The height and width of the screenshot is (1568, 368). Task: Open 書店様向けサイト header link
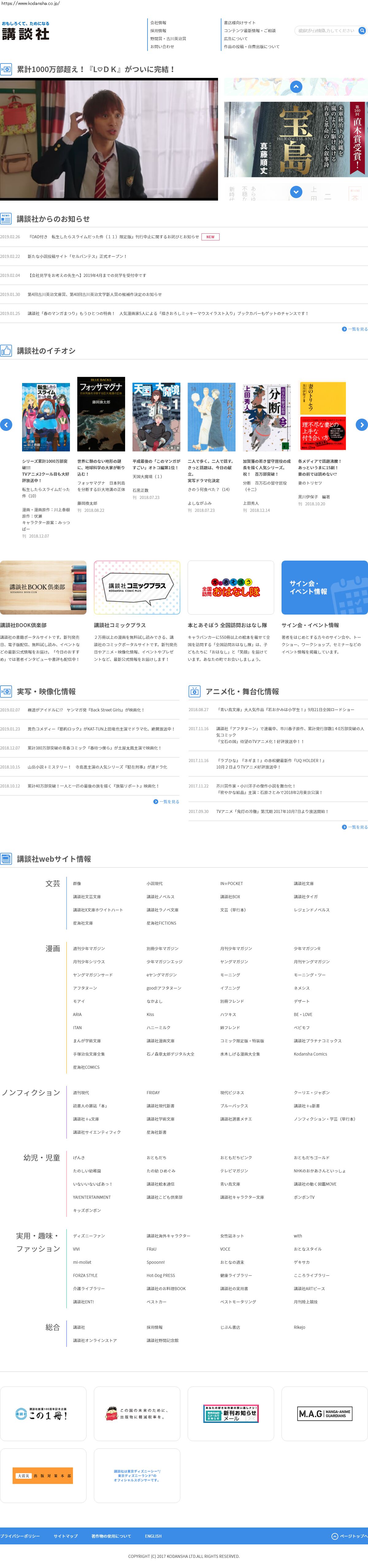(x=240, y=22)
